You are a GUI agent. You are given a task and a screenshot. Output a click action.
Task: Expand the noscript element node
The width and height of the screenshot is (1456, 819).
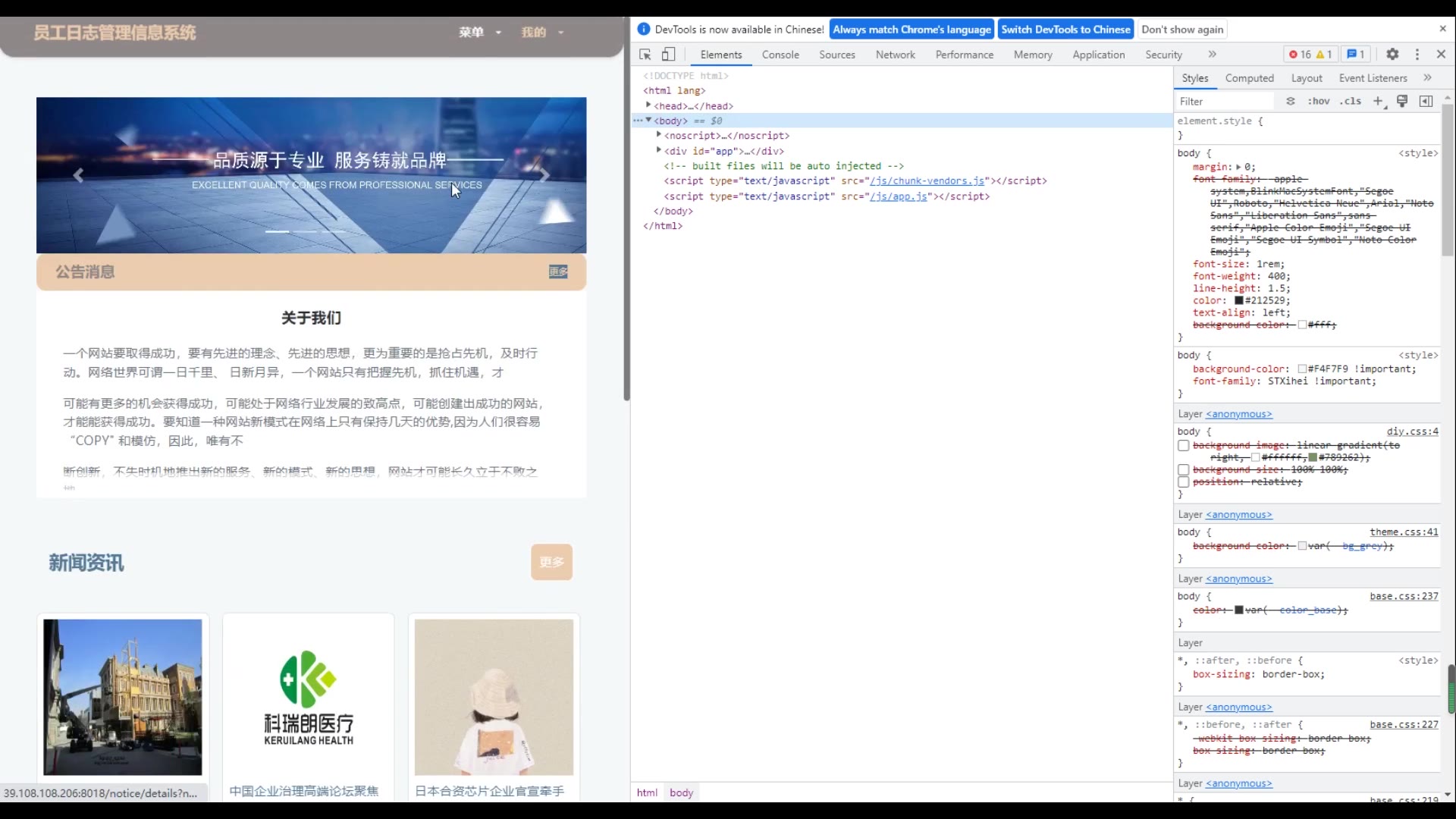tap(659, 135)
